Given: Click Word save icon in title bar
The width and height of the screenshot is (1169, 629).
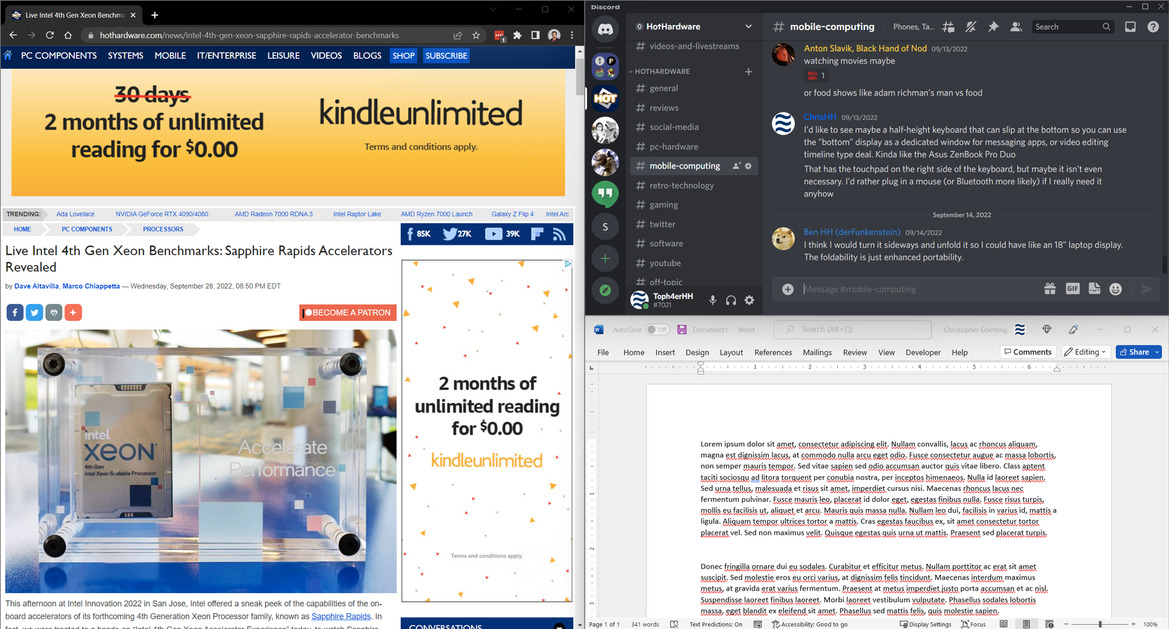Looking at the screenshot, I should point(681,329).
